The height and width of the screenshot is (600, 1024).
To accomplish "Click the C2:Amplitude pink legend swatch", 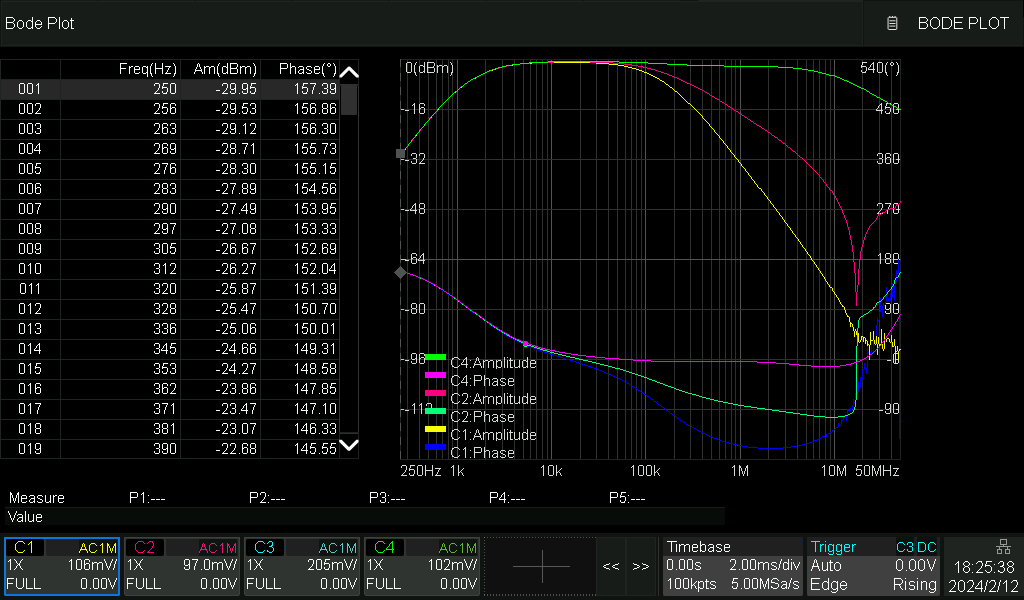I will (x=435, y=393).
